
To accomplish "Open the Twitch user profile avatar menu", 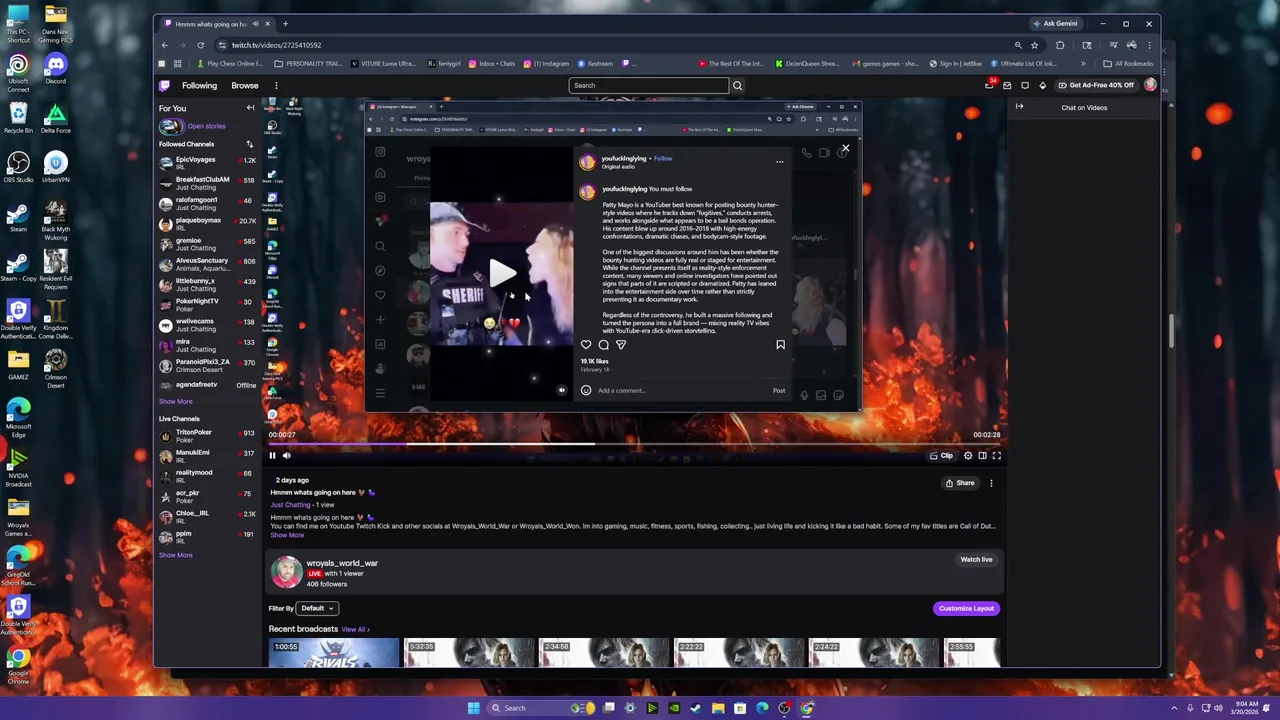I will pyautogui.click(x=1150, y=85).
